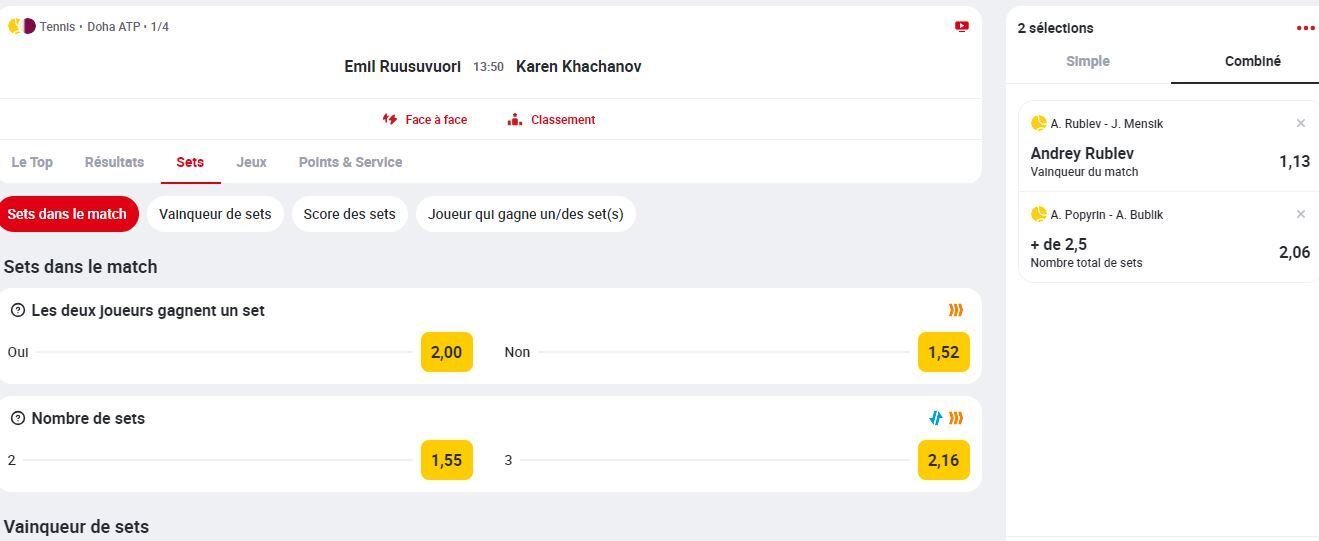Remove the Rublev - Mensik selection
Screen dimensions: 1319x541
point(1301,123)
